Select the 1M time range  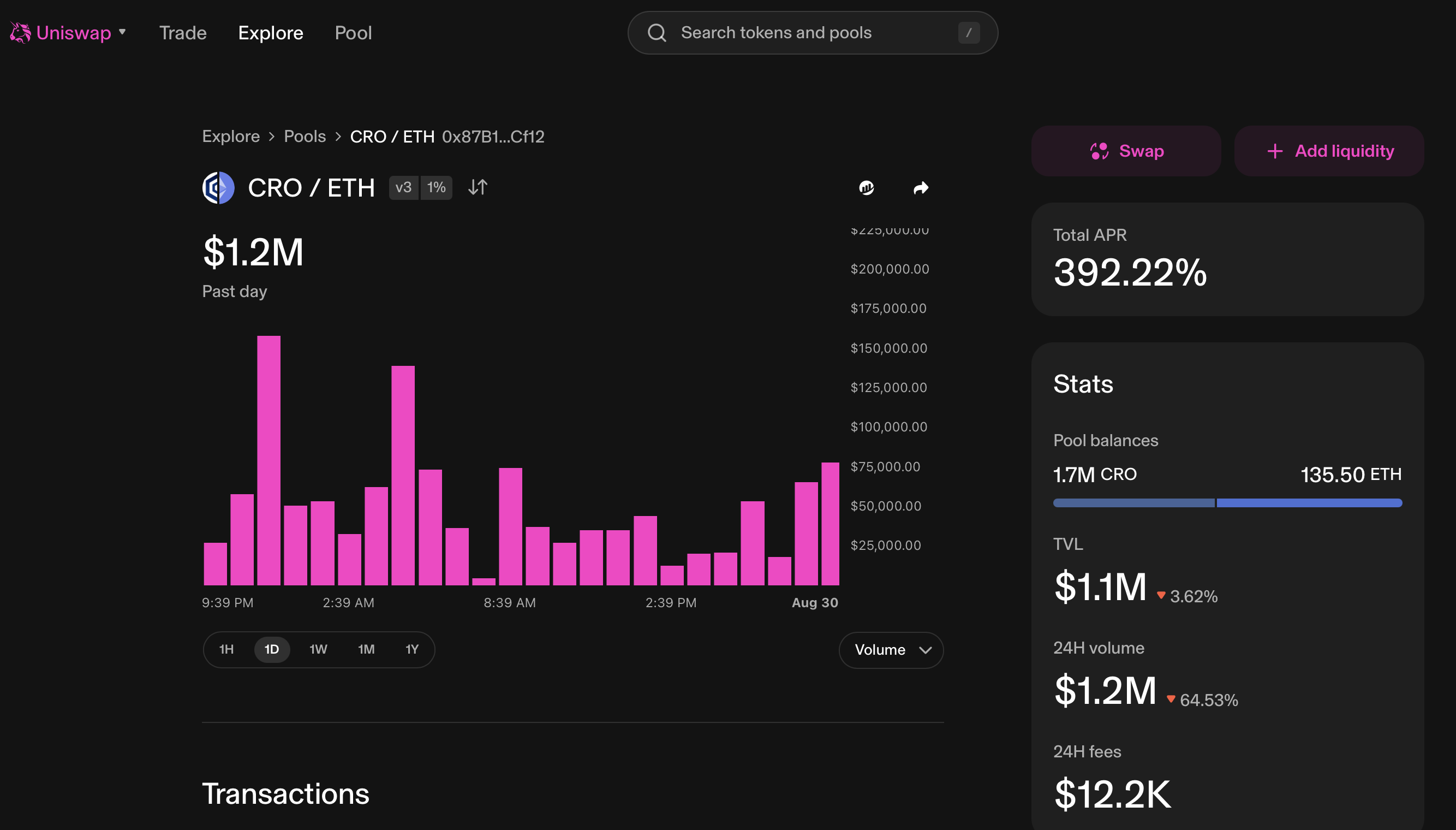366,649
